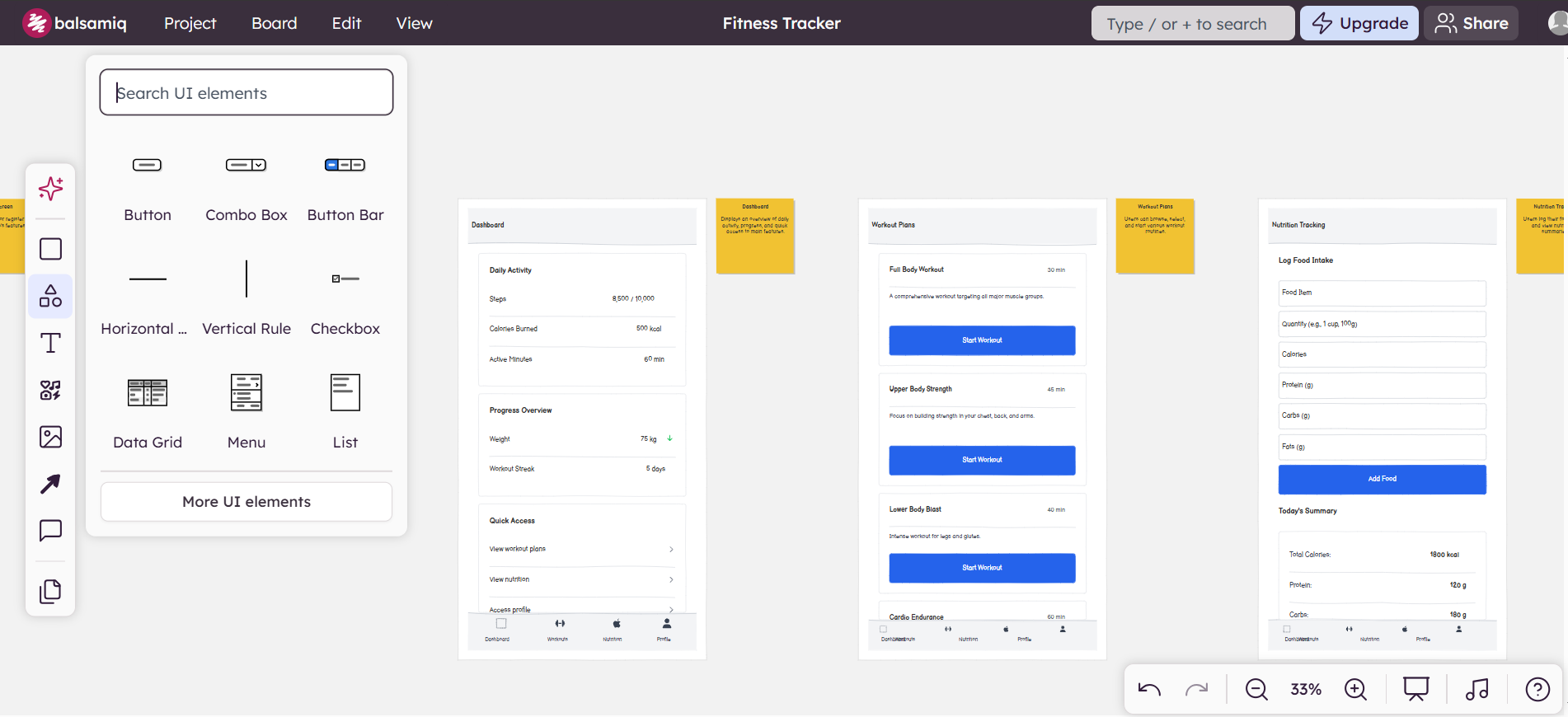Click the chevron beside View workout plans
The width and height of the screenshot is (1568, 717).
(671, 550)
